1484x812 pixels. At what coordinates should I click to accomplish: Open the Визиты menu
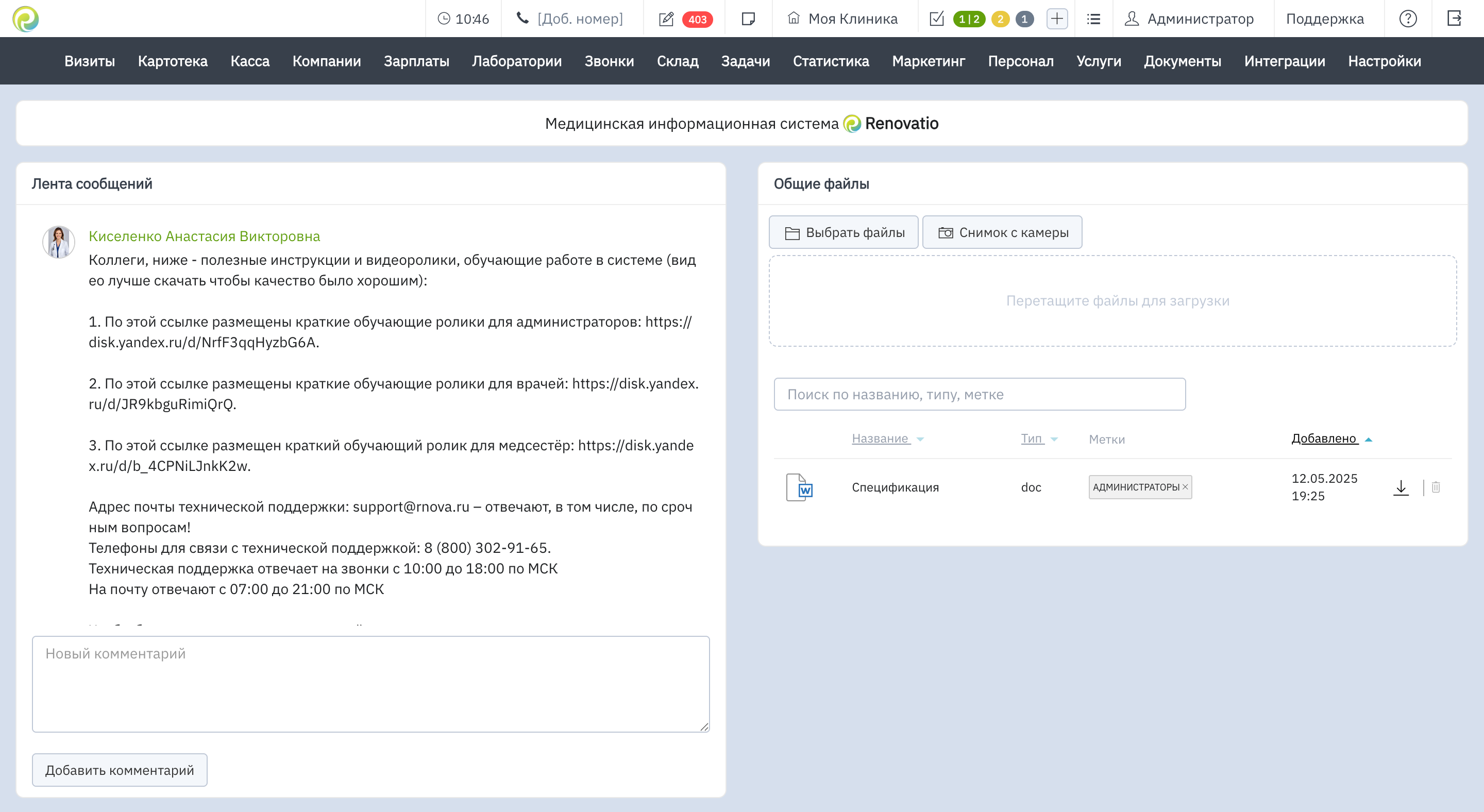(90, 61)
